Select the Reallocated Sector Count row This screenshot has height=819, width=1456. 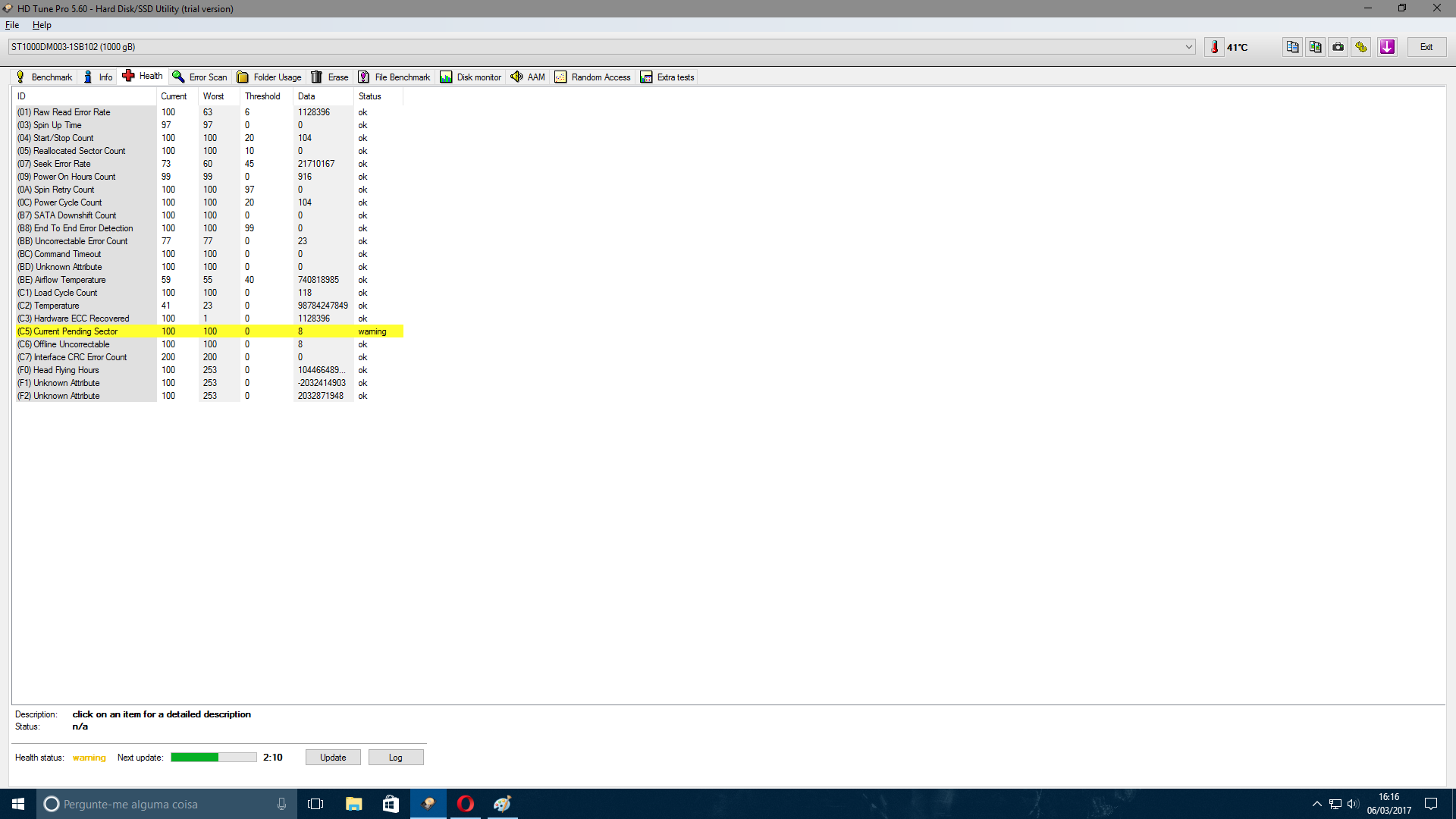click(x=209, y=151)
